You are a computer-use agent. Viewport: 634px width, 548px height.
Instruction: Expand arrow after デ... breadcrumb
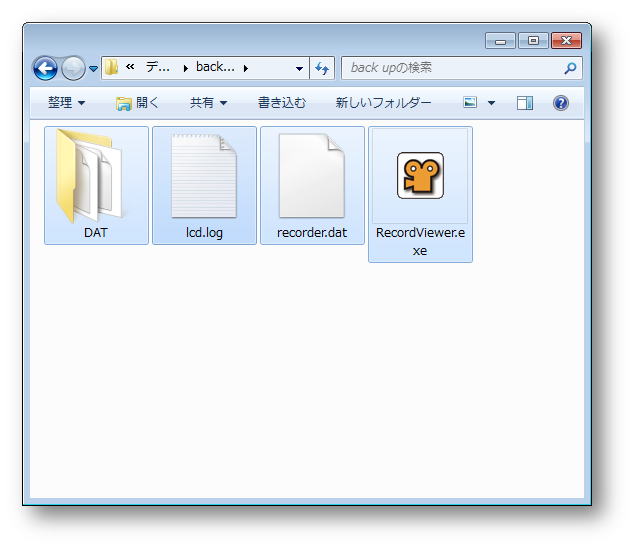[x=186, y=68]
